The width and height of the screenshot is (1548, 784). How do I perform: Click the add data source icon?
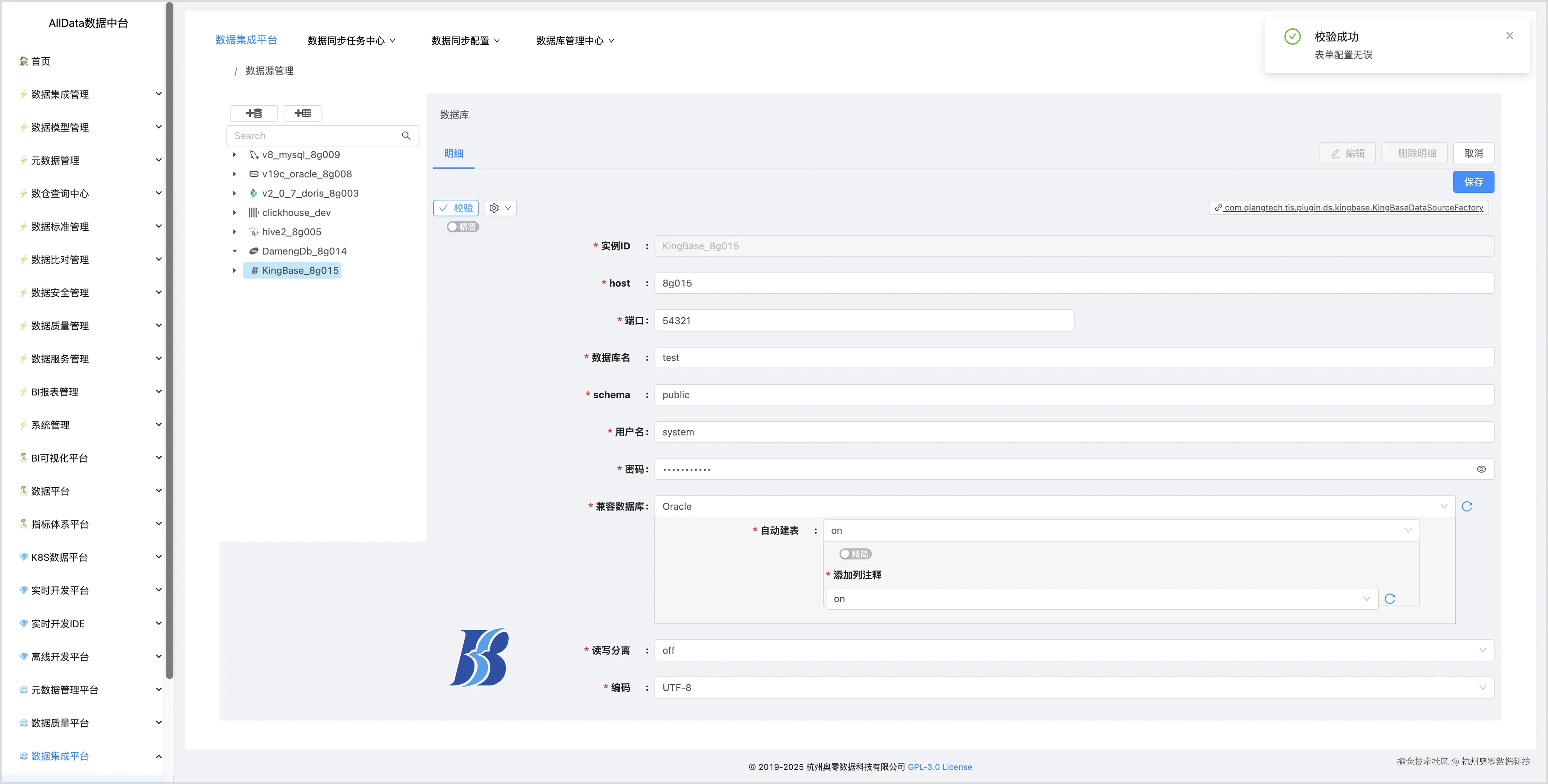tap(253, 113)
